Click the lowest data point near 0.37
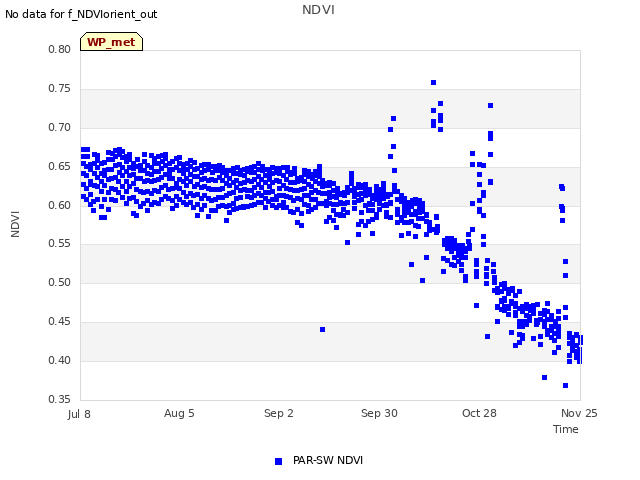This screenshot has width=640, height=480. click(x=565, y=385)
